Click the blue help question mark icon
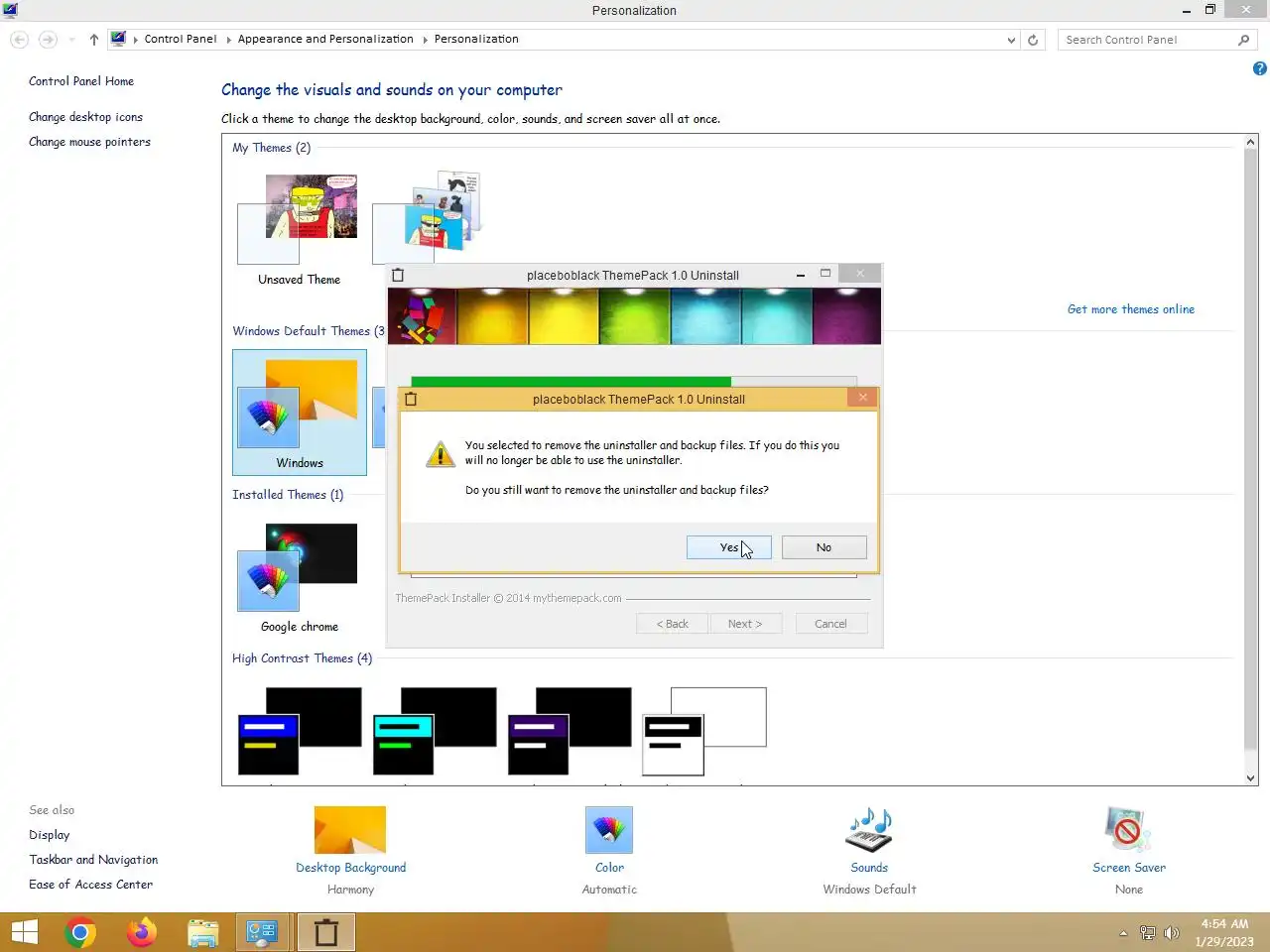 (x=1259, y=68)
